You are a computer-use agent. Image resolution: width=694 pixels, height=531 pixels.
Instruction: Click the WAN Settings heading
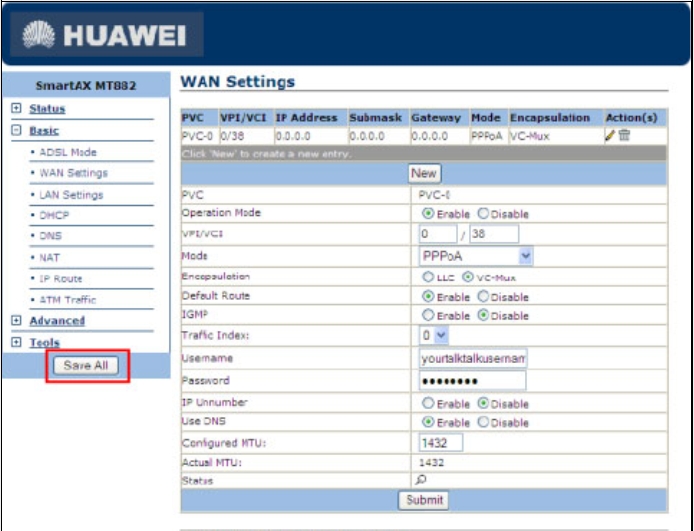click(238, 81)
